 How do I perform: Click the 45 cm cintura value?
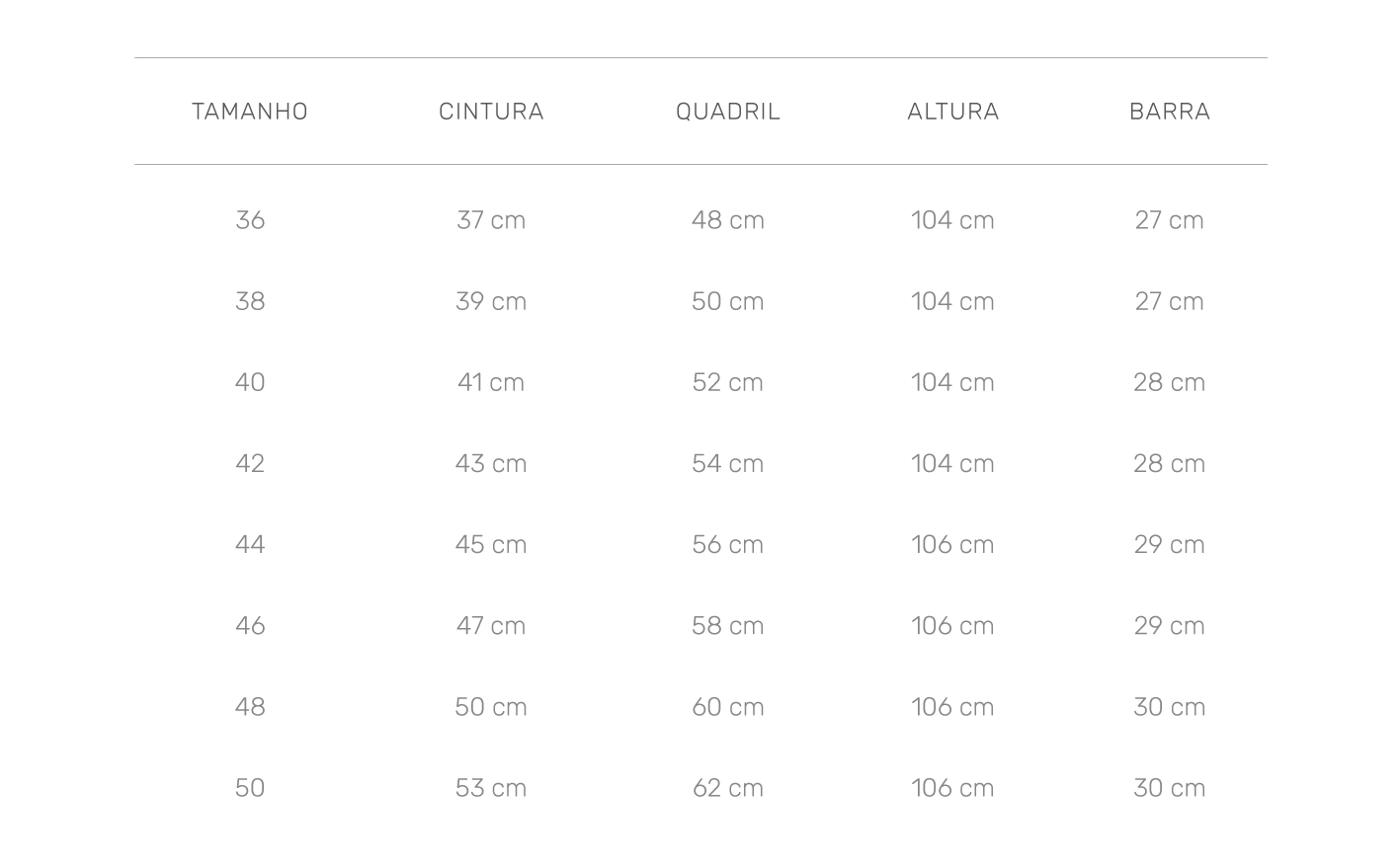coord(491,544)
